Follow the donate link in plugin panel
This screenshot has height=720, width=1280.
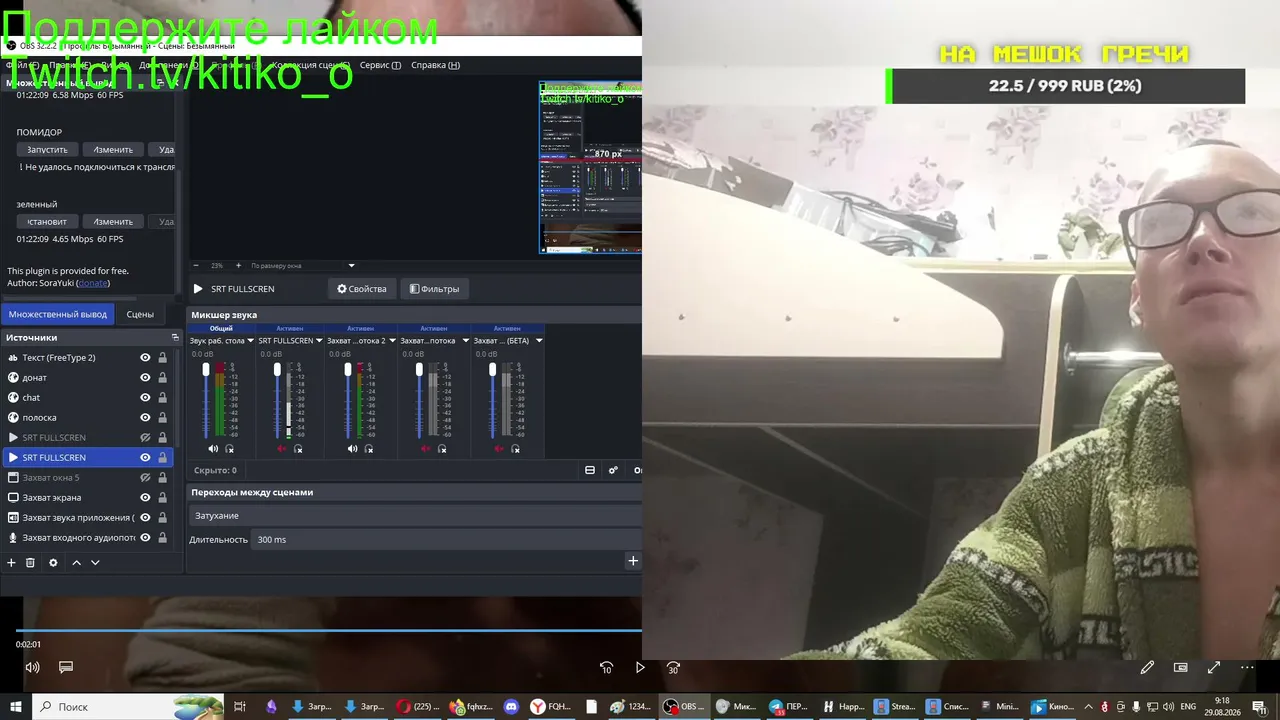93,283
